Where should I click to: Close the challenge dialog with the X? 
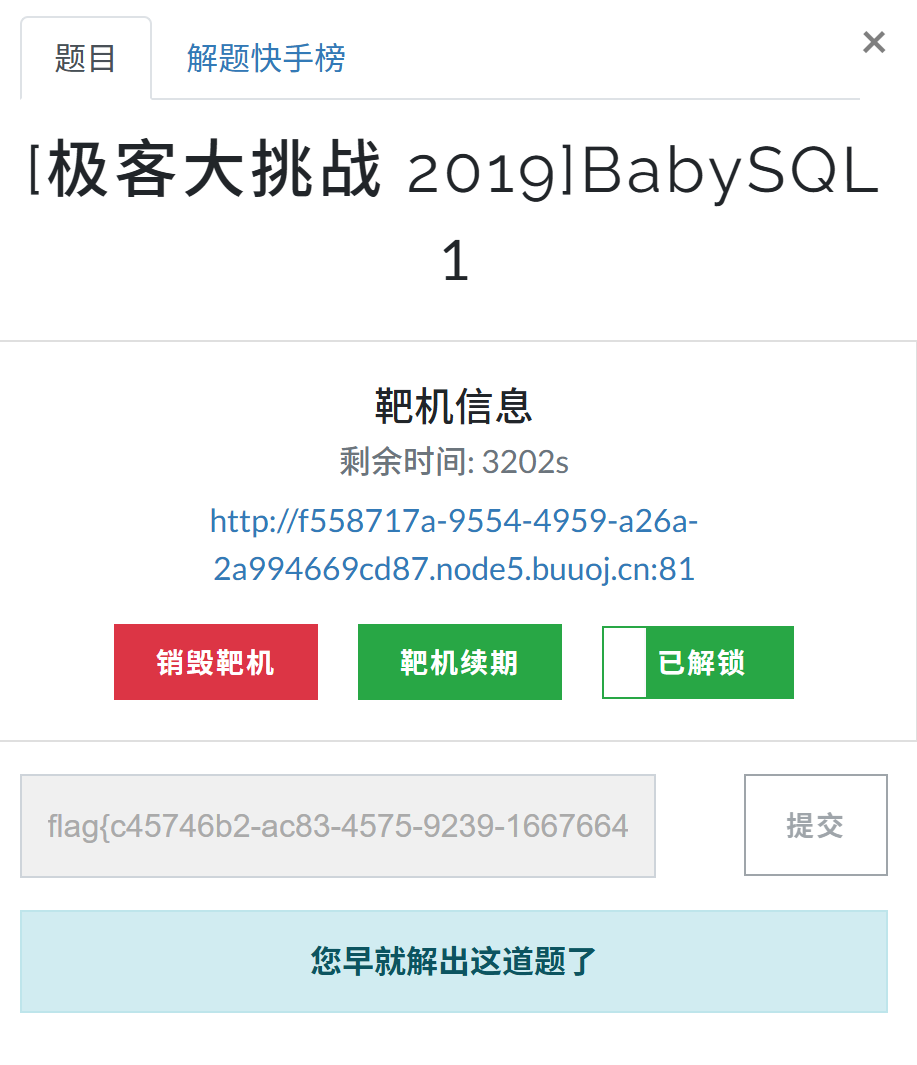pyautogui.click(x=873, y=42)
